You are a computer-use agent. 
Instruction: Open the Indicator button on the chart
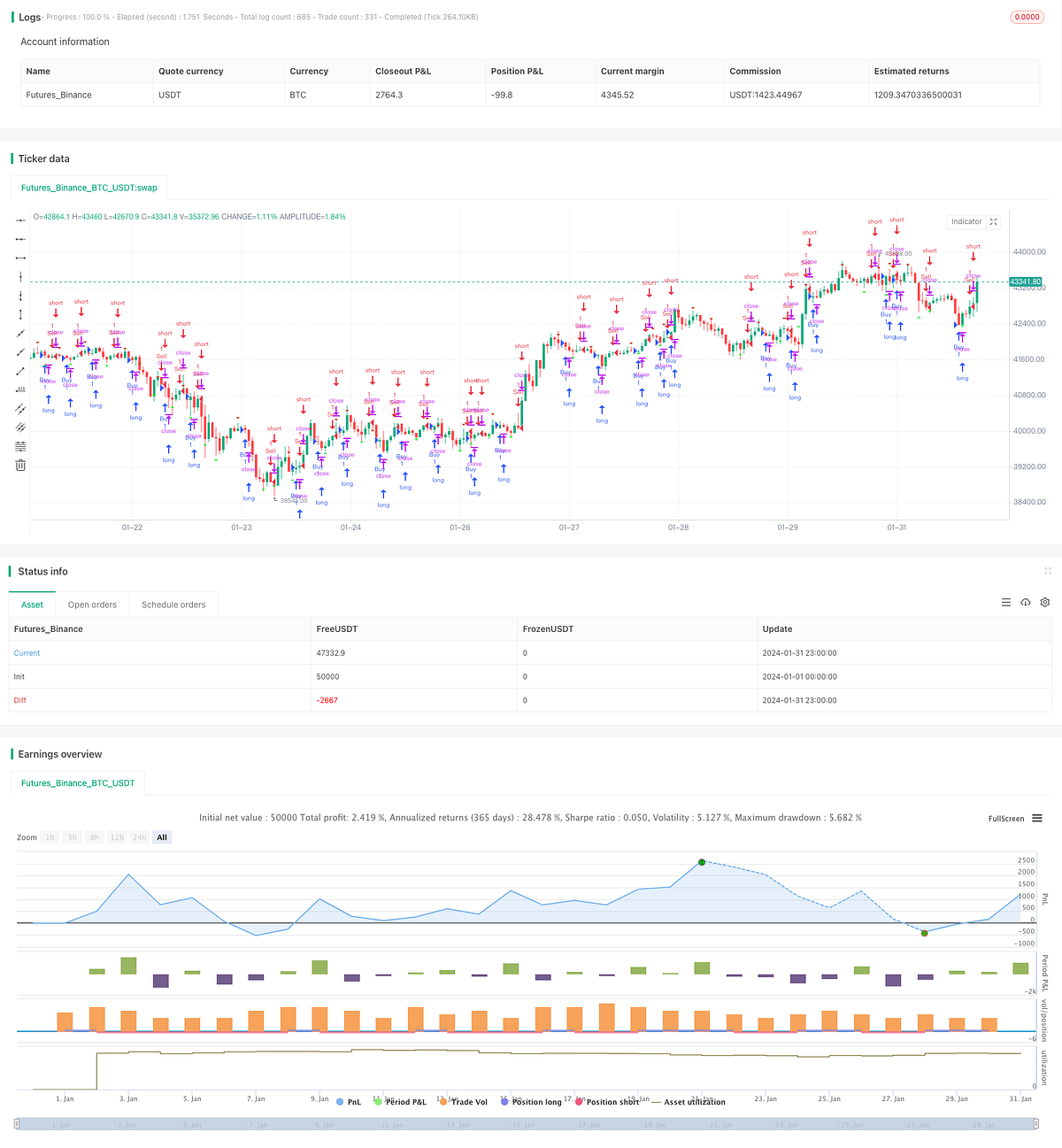(x=966, y=222)
